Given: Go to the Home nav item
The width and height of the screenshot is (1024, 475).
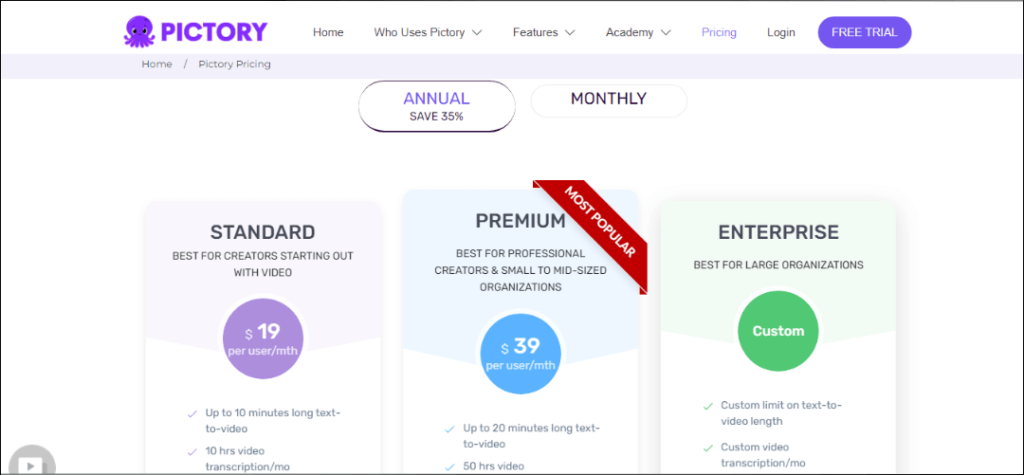Looking at the screenshot, I should [x=328, y=32].
